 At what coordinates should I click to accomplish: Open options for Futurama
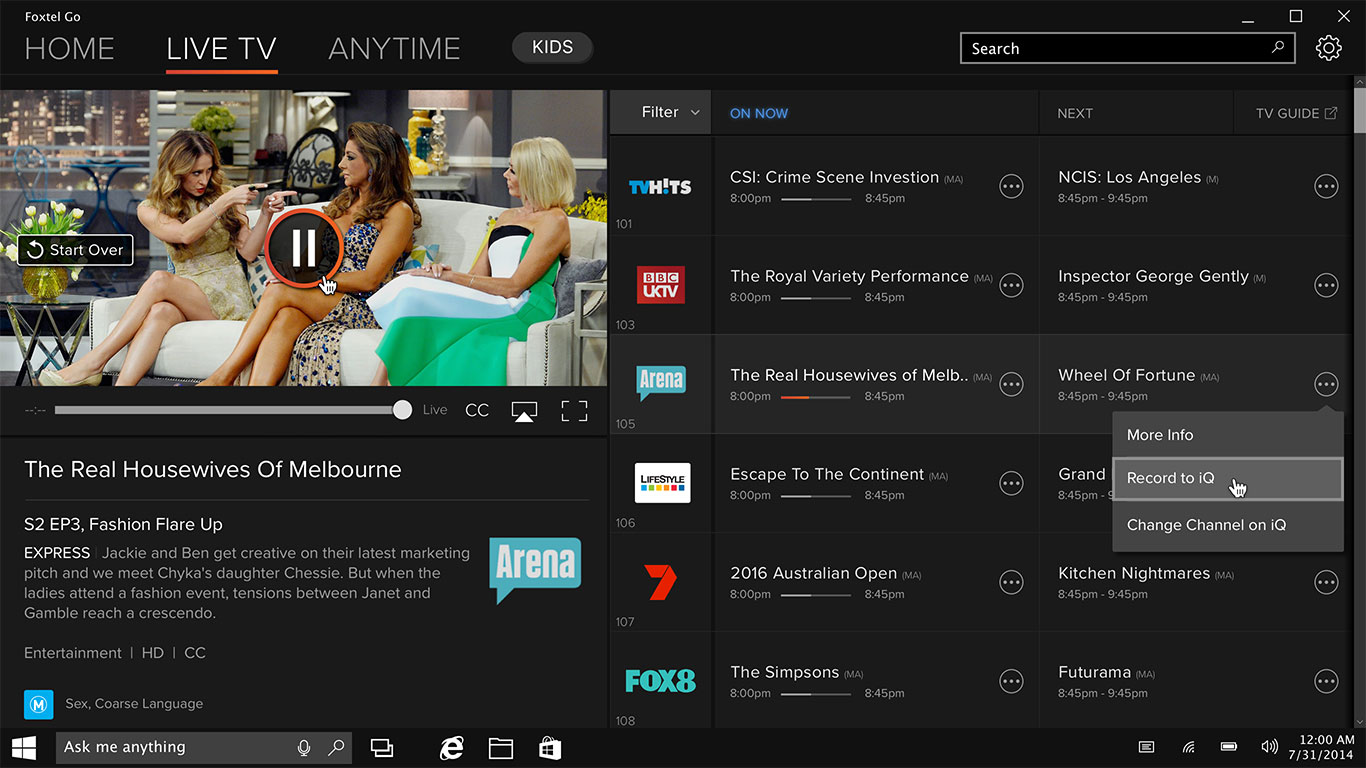1326,681
